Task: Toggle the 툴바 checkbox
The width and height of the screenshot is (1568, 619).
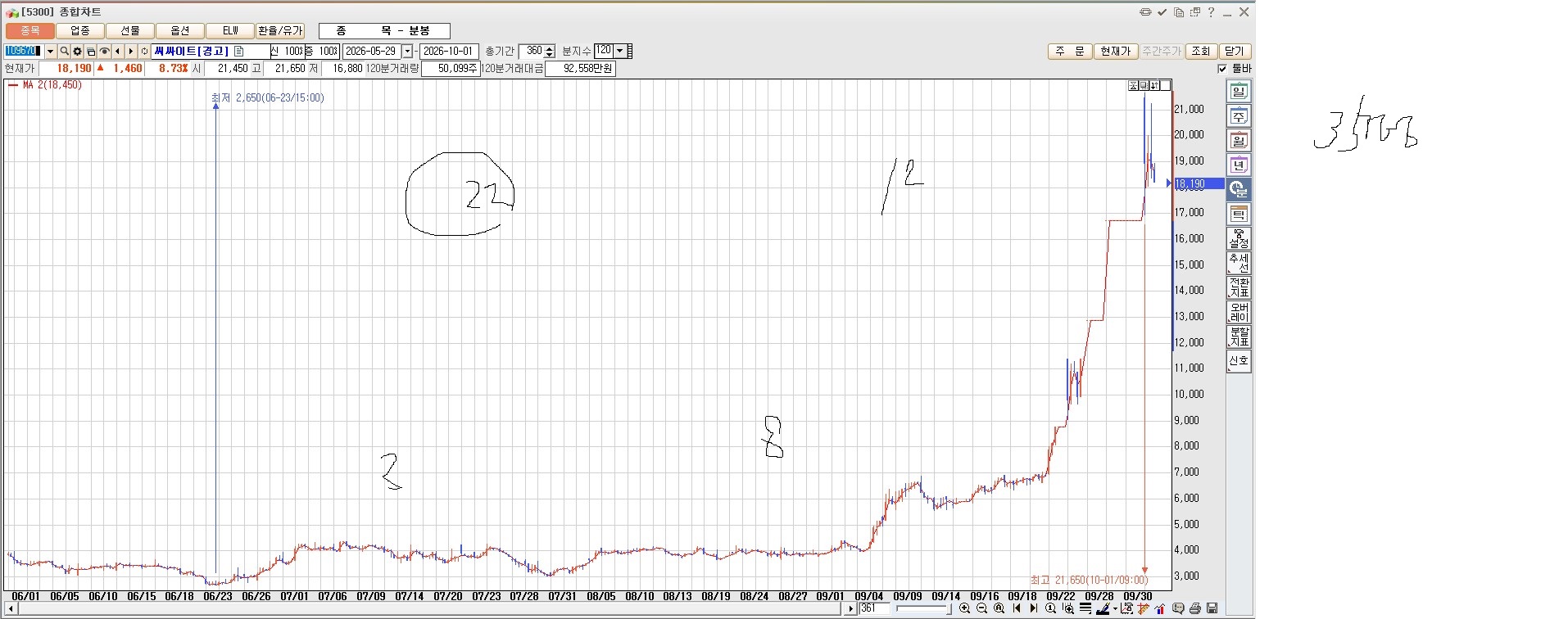Action: coord(1222,69)
